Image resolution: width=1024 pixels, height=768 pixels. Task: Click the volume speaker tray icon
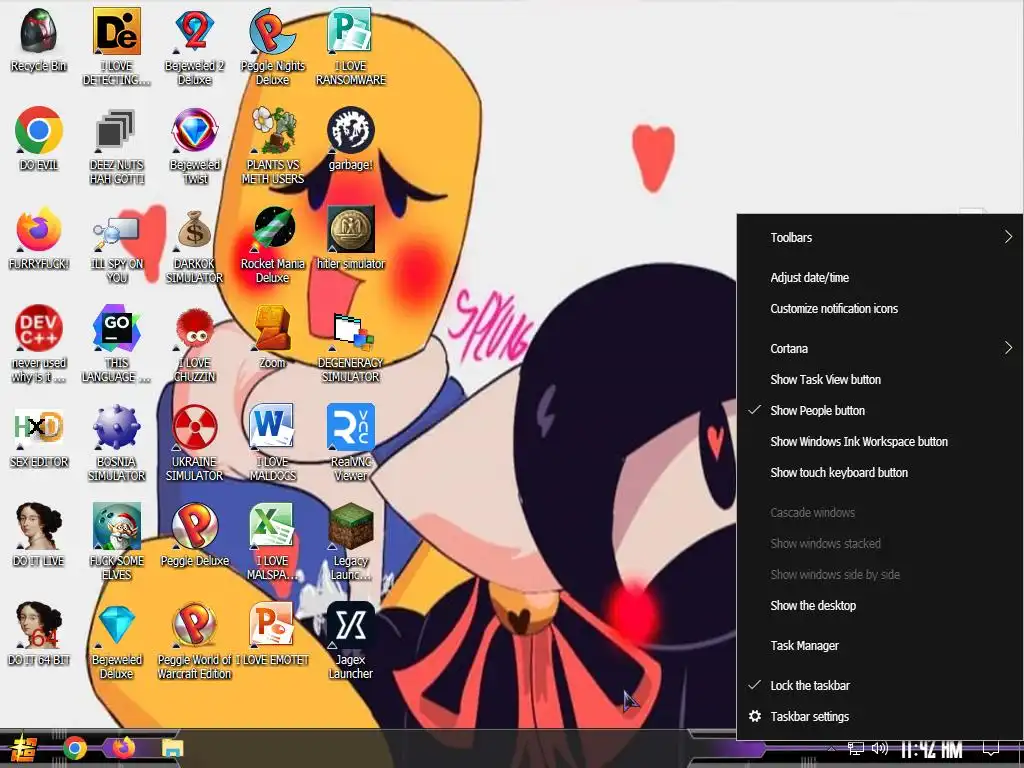point(880,748)
